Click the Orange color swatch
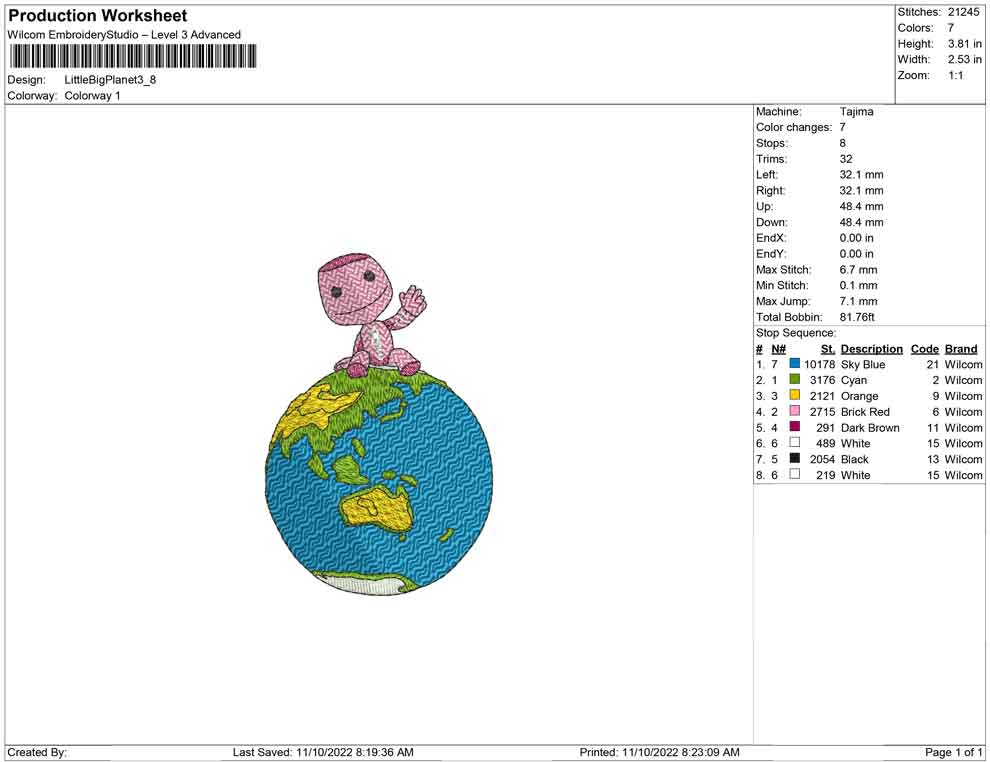990x762 pixels. tap(794, 395)
